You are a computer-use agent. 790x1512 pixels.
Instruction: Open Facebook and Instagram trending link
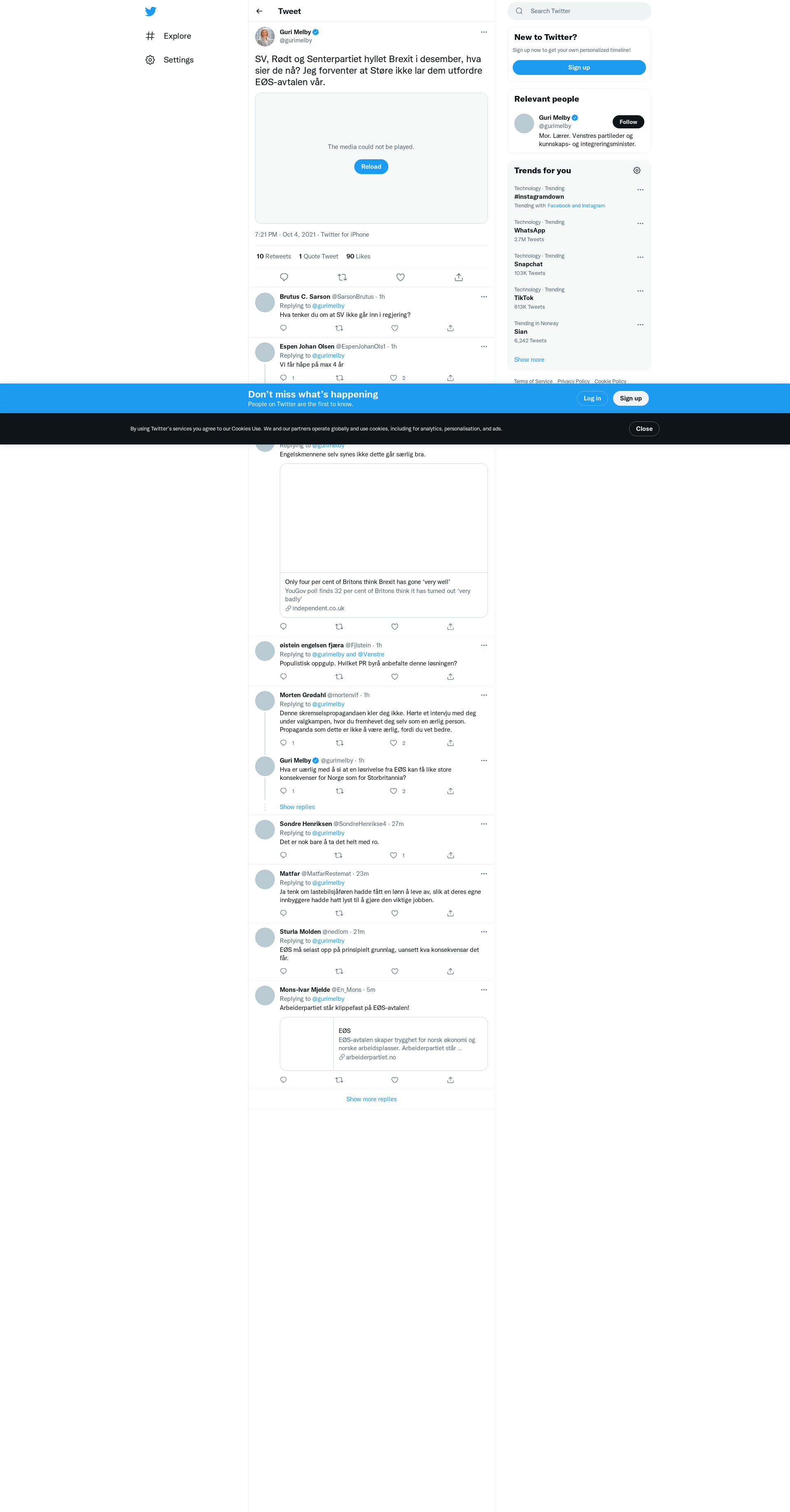pos(576,206)
